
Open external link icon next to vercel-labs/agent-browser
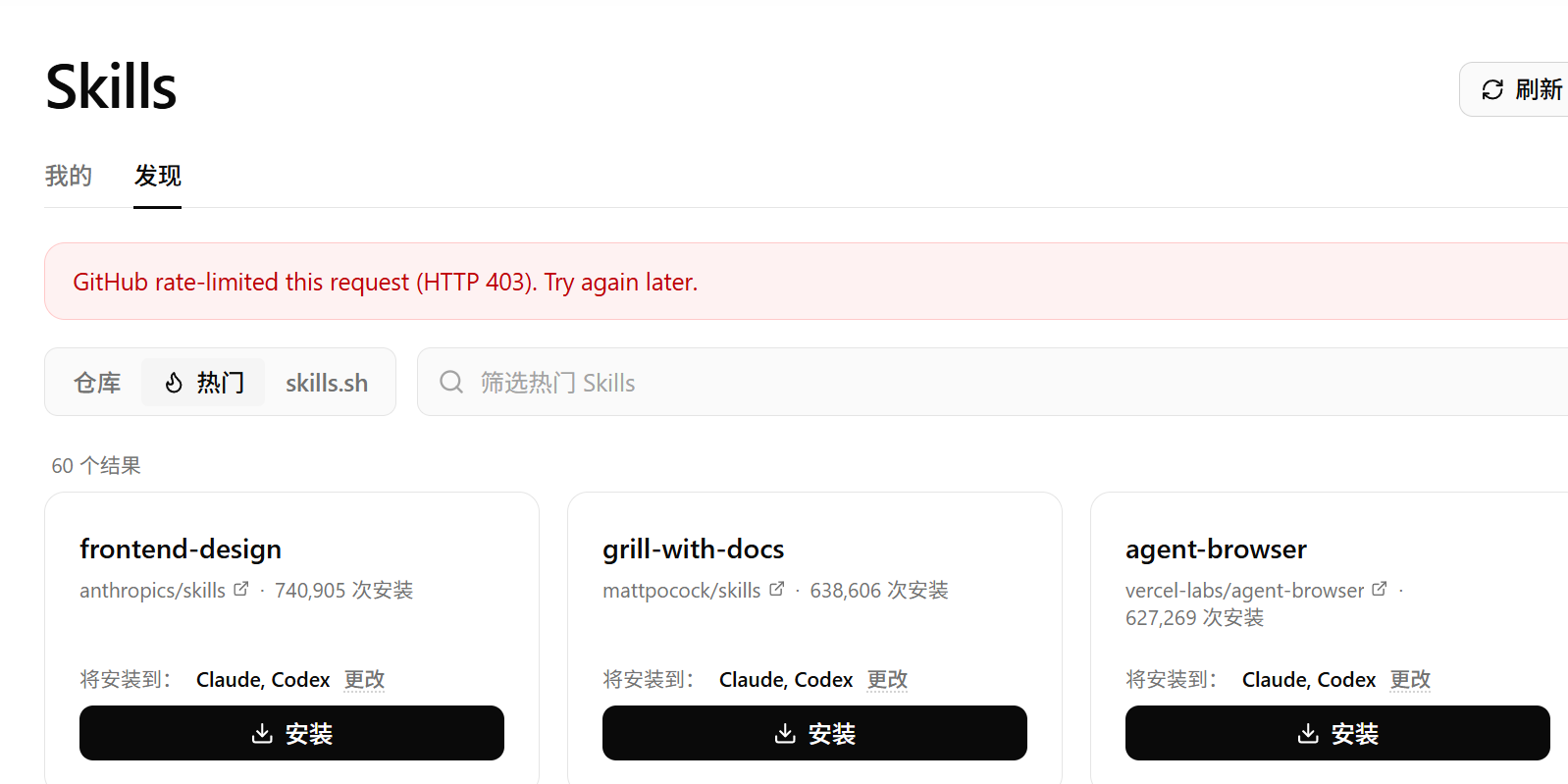pyautogui.click(x=1380, y=589)
